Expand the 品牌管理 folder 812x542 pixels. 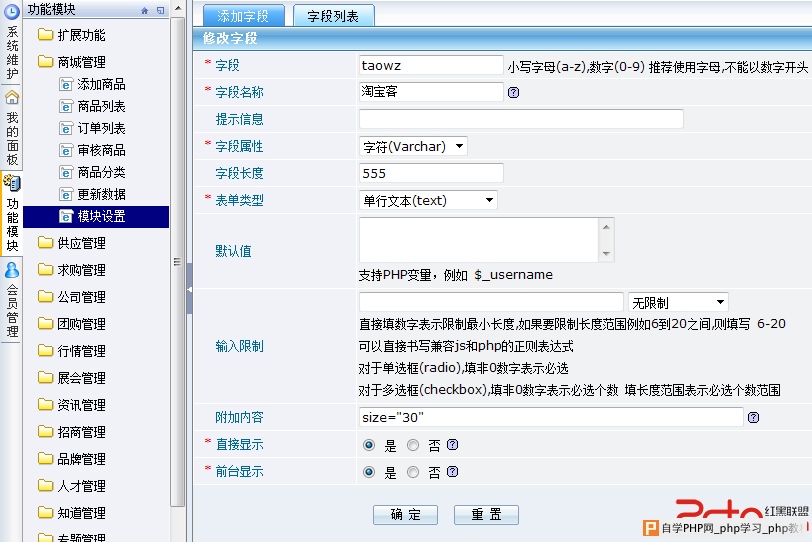pos(71,459)
